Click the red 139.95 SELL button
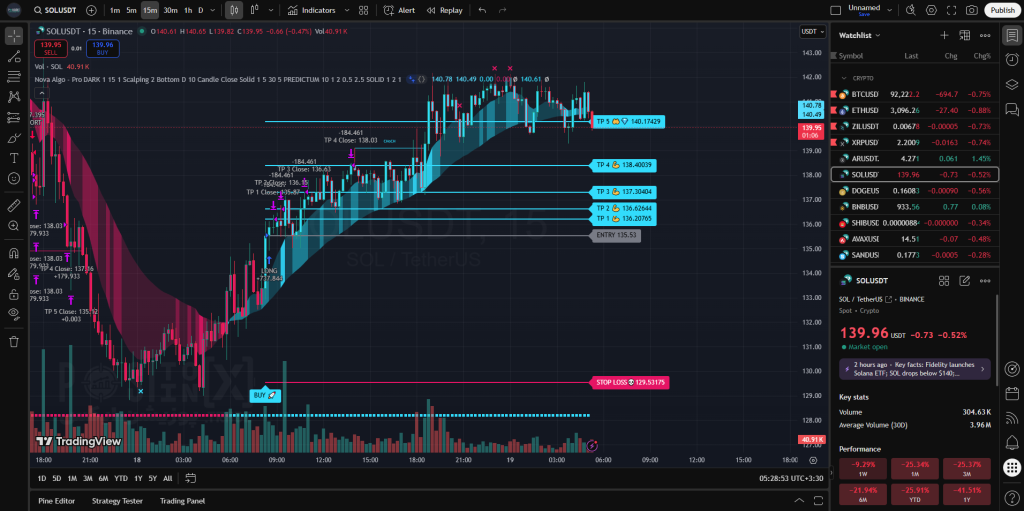Screen dimensions: 1024x511 click(50, 48)
